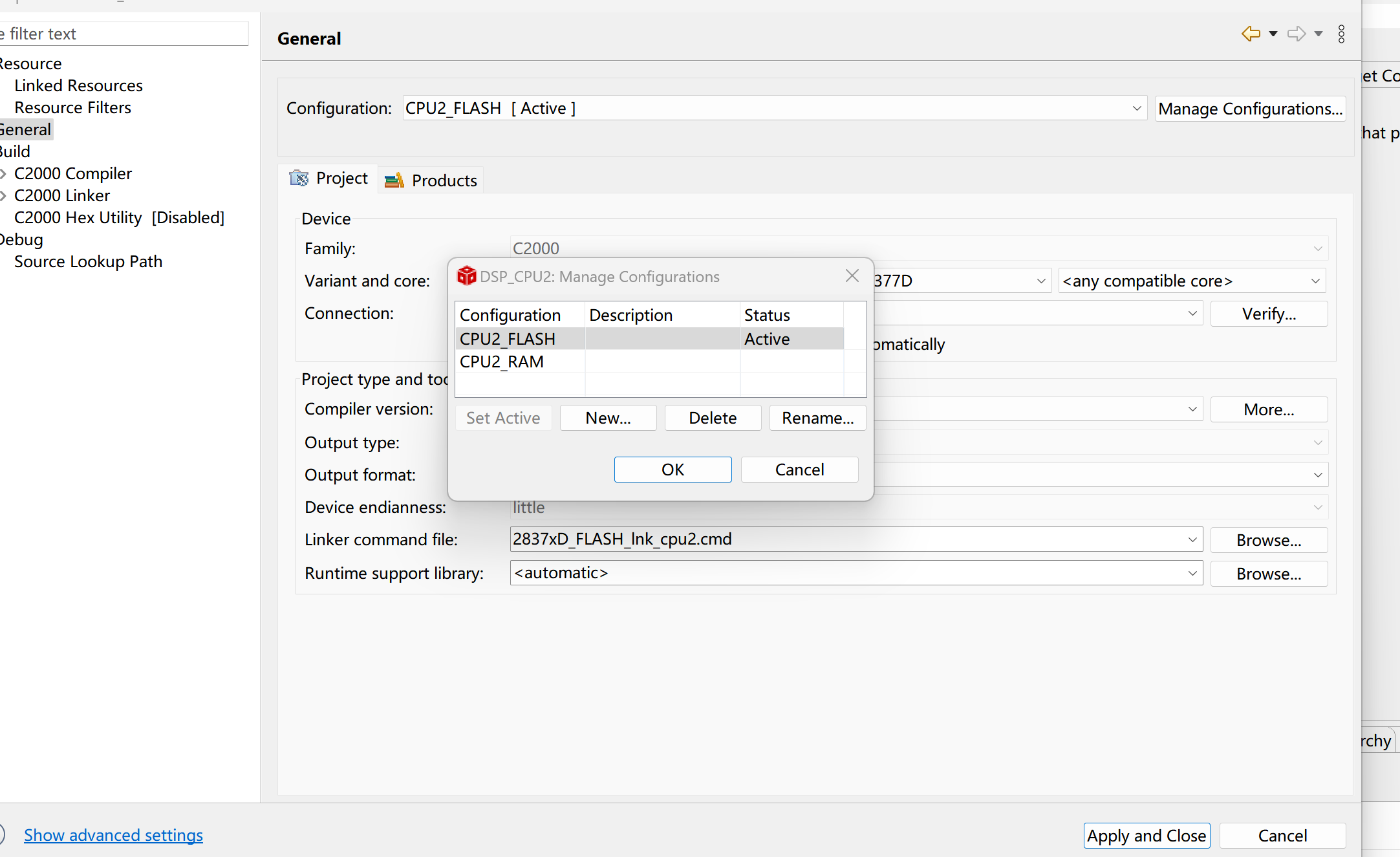Switch to the Products tab
The image size is (1400, 857).
tap(431, 180)
